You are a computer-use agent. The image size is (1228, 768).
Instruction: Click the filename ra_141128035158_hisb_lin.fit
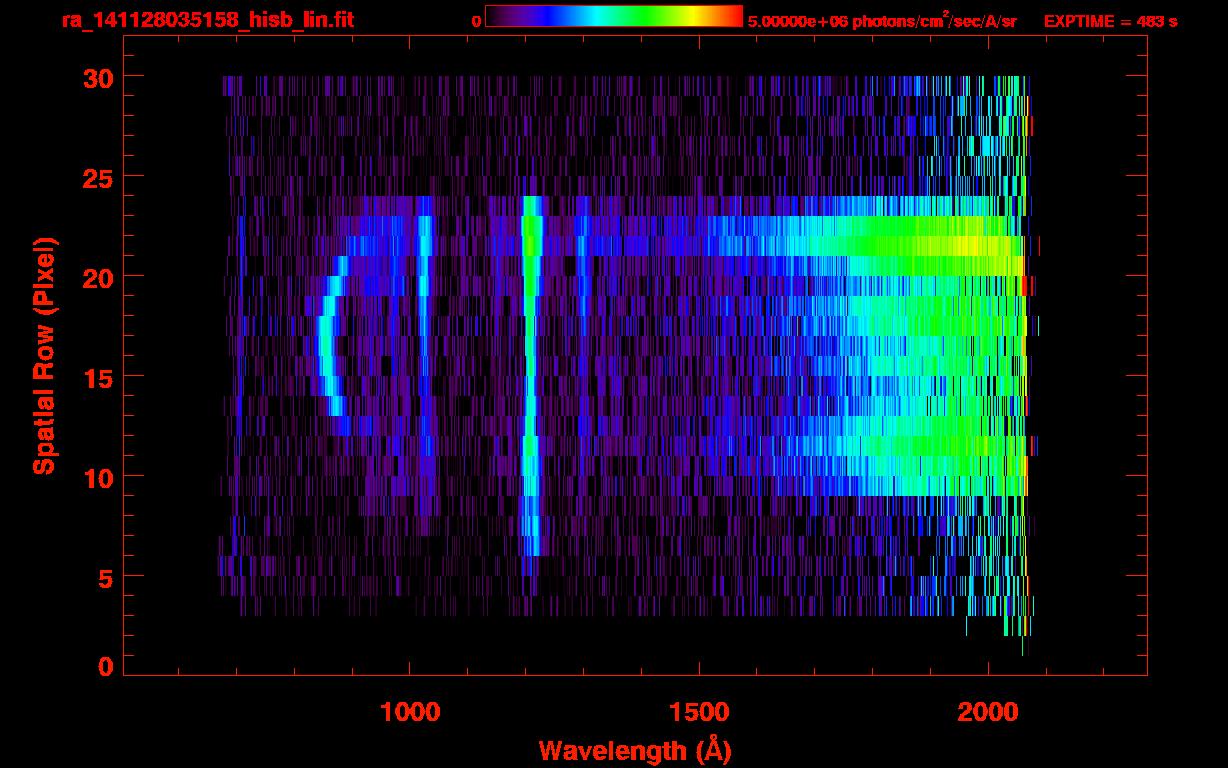207,19
